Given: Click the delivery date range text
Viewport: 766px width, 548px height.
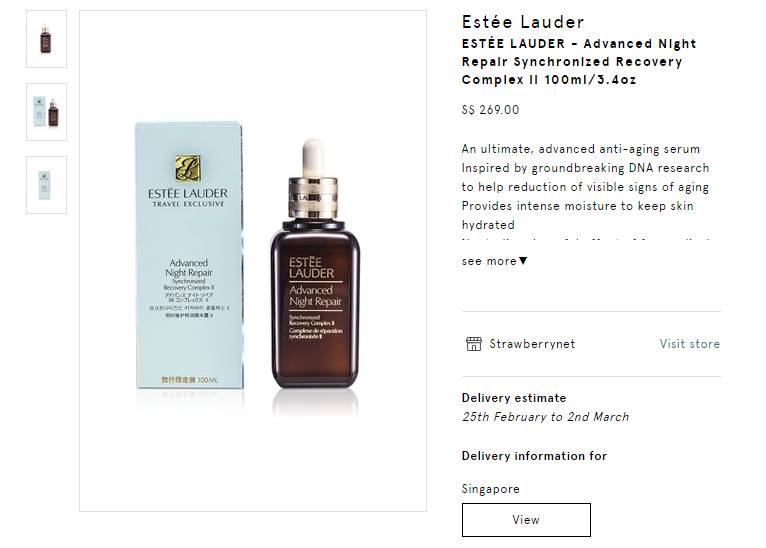Looking at the screenshot, I should 545,417.
